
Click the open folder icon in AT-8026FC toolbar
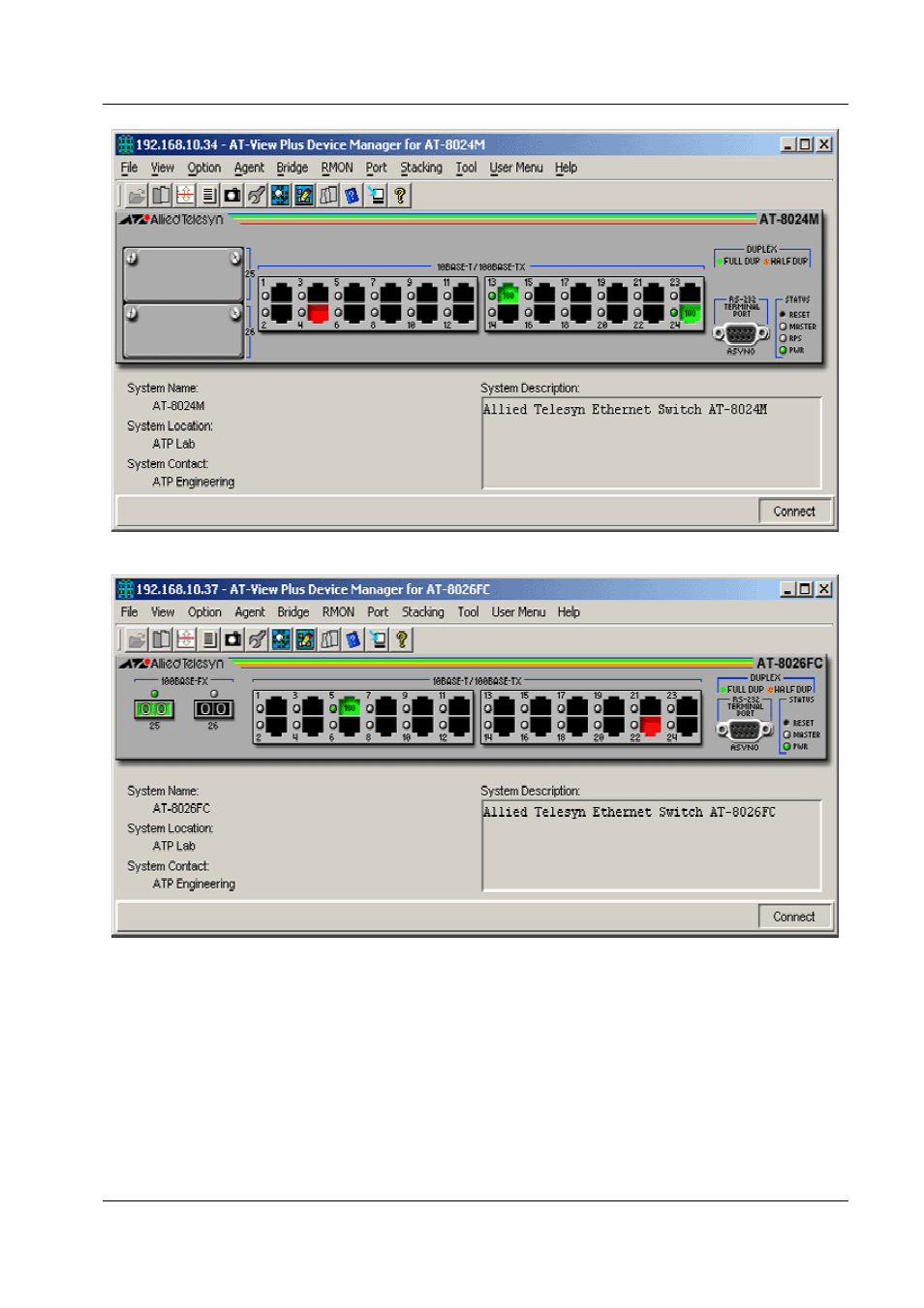coord(138,639)
